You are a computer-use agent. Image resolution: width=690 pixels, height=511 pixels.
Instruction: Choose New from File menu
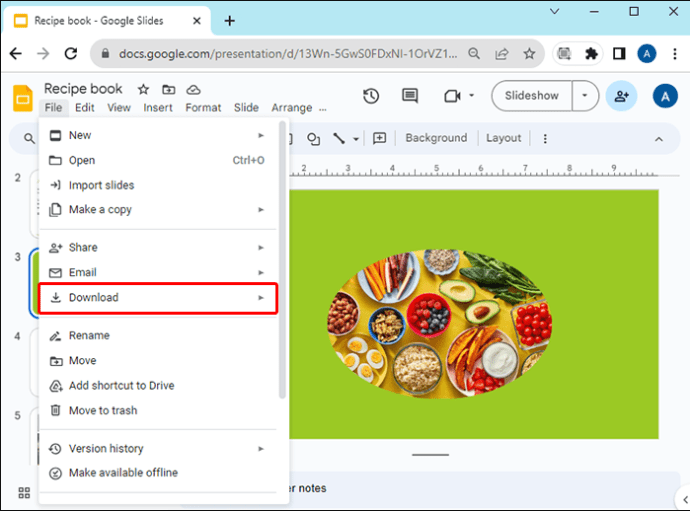click(157, 135)
